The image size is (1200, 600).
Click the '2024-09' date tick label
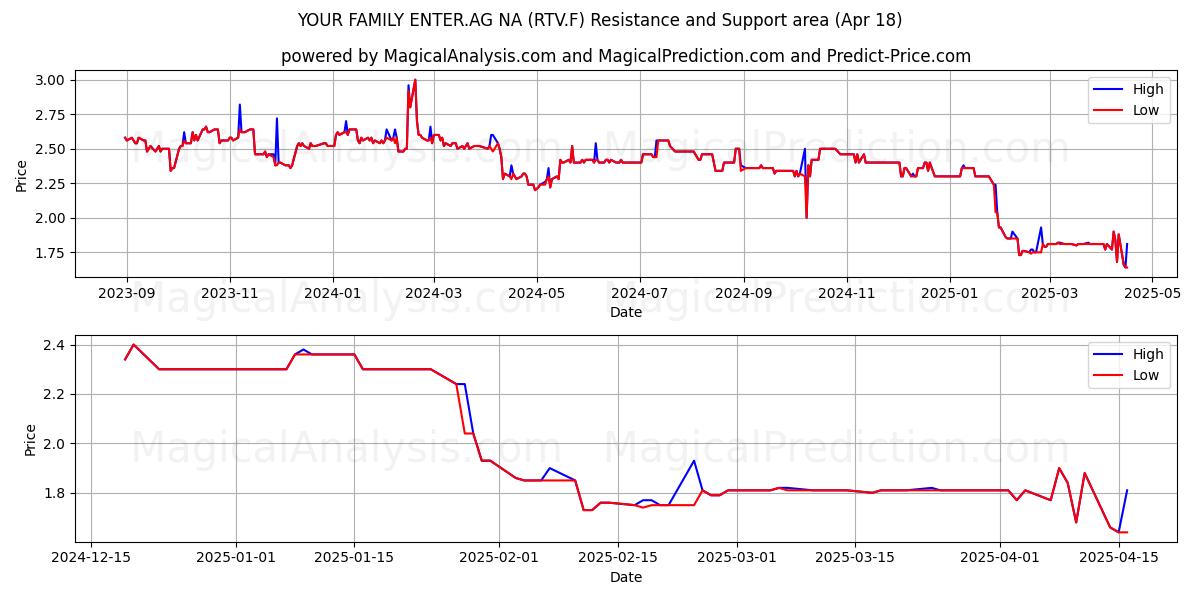743,295
